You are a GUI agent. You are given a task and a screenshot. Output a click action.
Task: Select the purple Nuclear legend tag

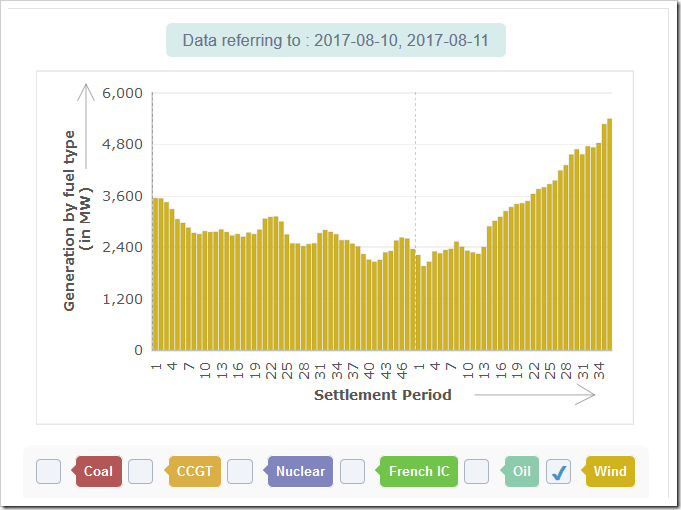pos(300,472)
